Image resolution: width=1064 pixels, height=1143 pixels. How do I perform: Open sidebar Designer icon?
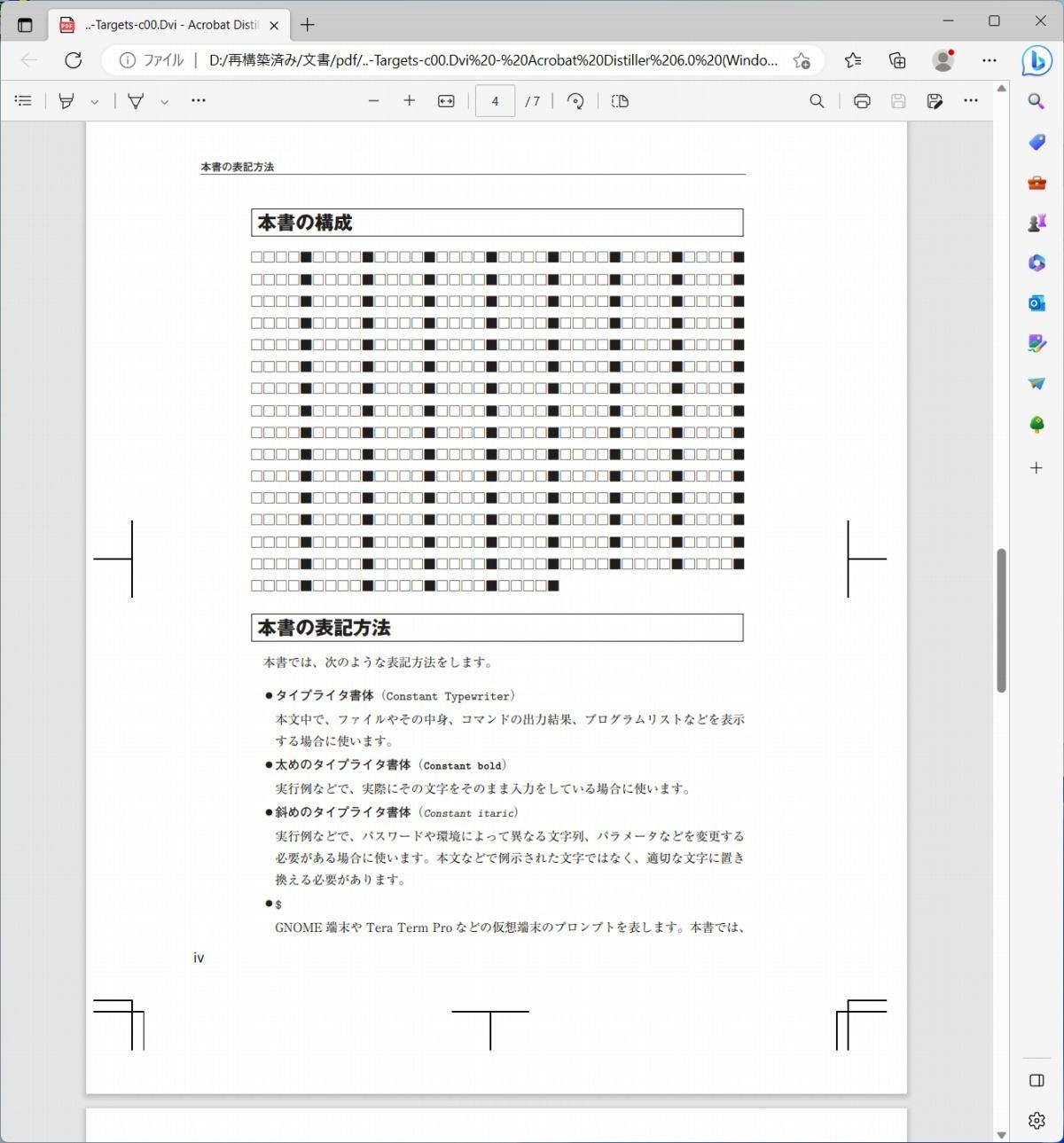coord(1037,343)
